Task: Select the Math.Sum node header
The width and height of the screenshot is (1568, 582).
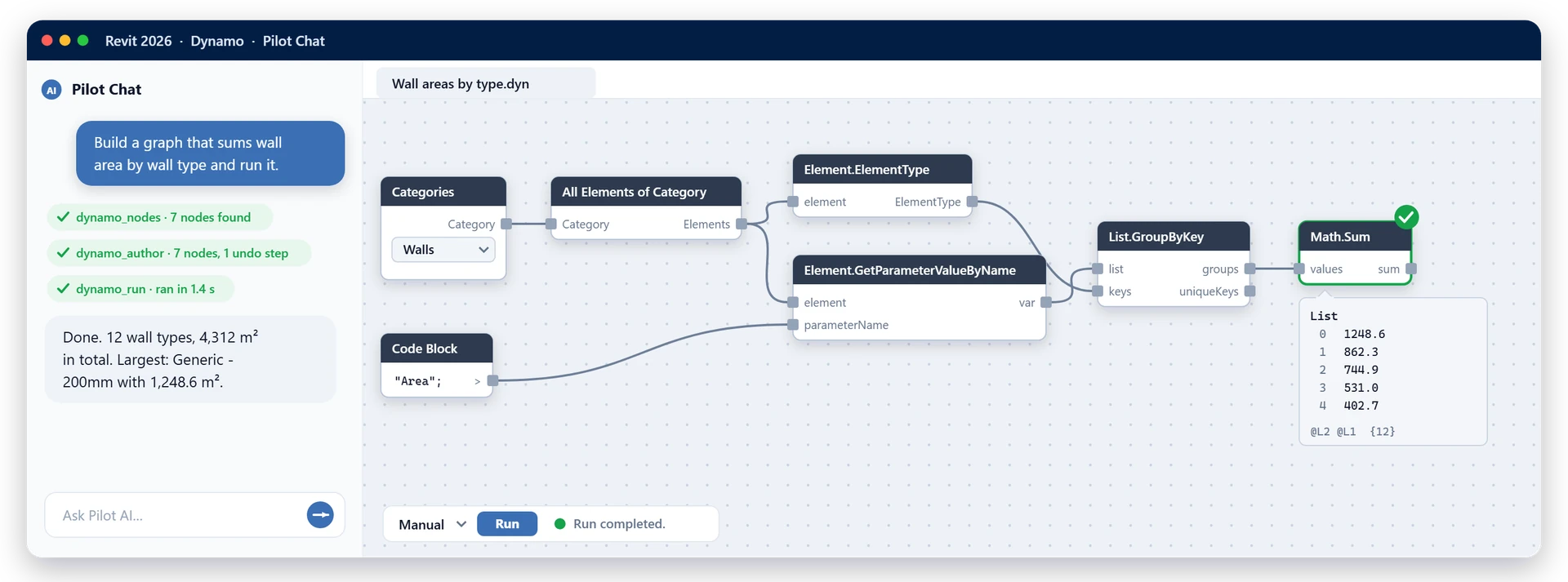Action: coord(1355,237)
